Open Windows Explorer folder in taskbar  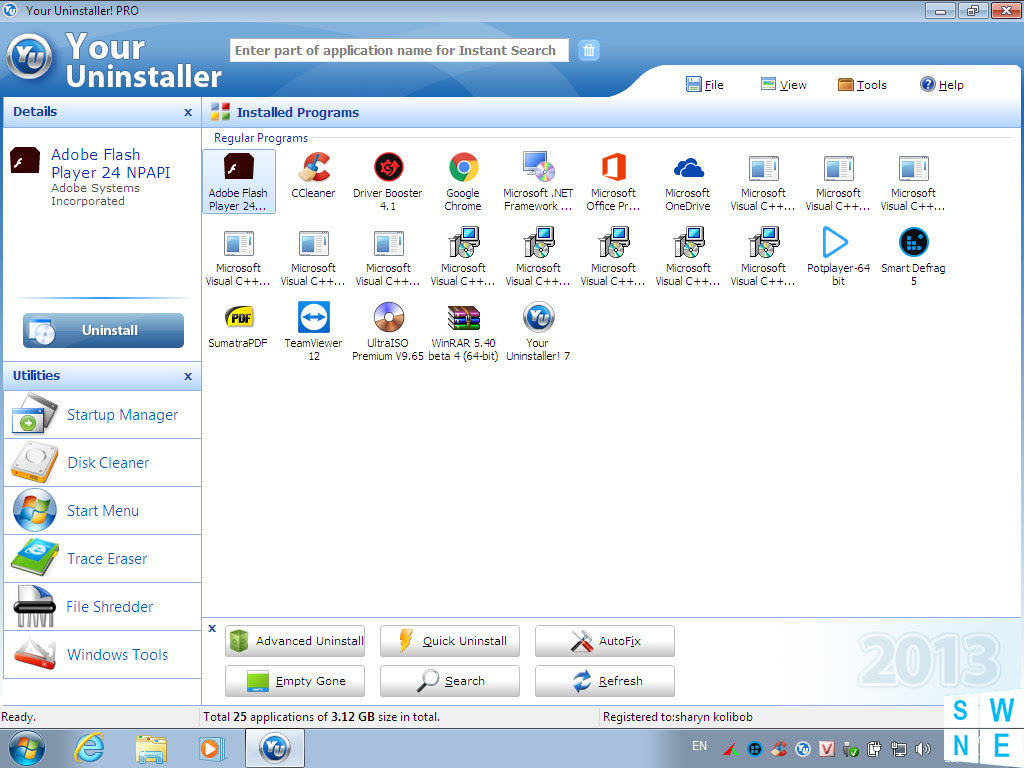click(151, 748)
